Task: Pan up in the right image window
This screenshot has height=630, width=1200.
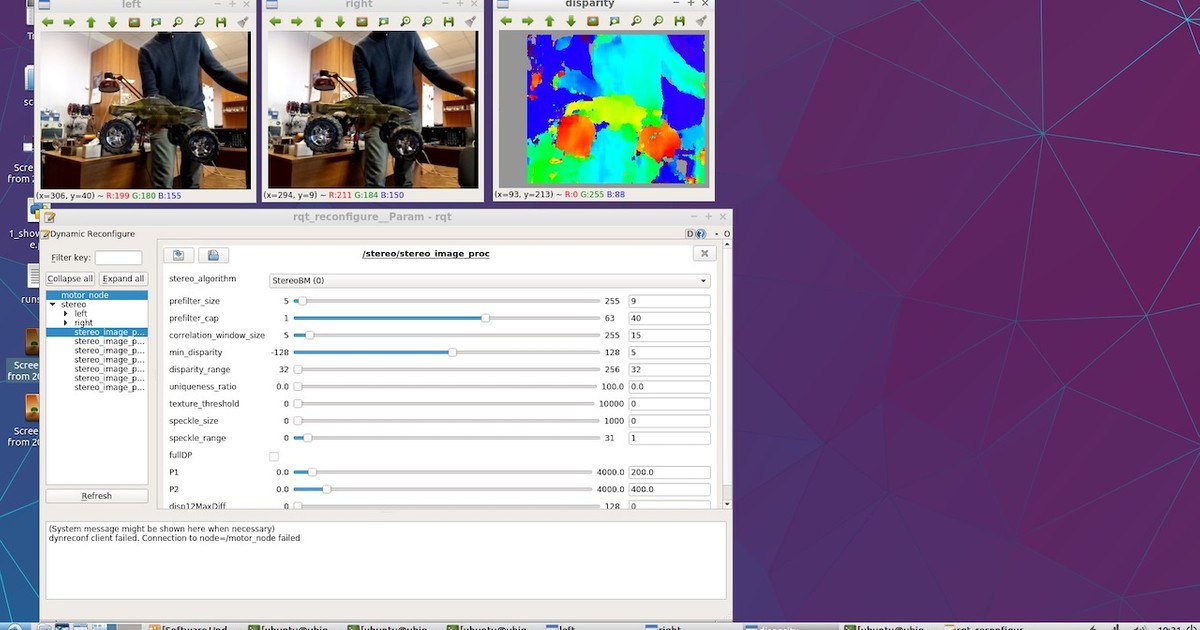Action: pos(319,21)
